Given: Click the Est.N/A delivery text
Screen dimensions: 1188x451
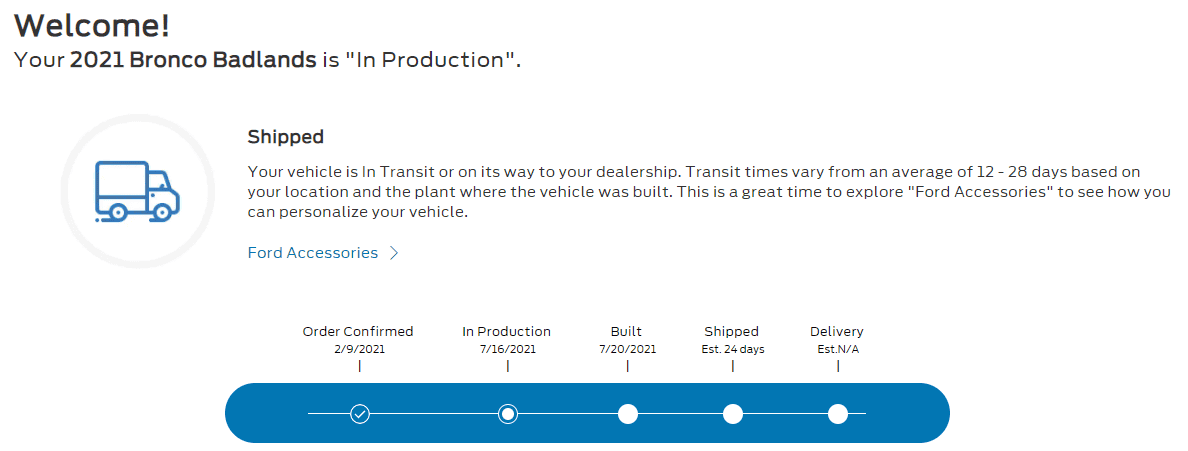Looking at the screenshot, I should tap(838, 349).
